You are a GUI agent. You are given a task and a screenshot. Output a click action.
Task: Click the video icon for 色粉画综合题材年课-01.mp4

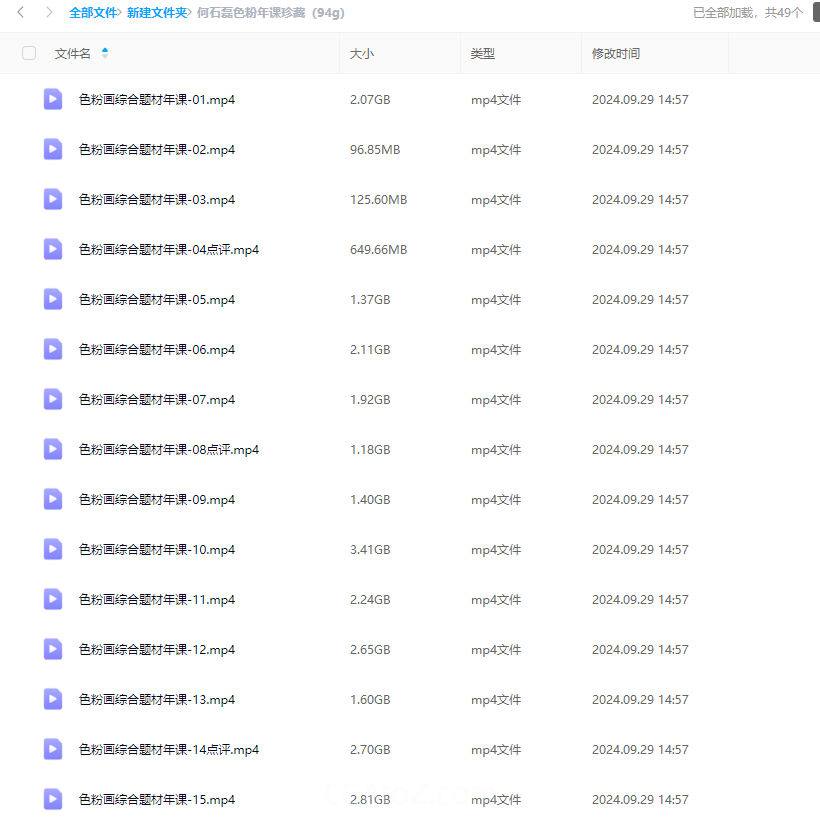click(x=53, y=99)
